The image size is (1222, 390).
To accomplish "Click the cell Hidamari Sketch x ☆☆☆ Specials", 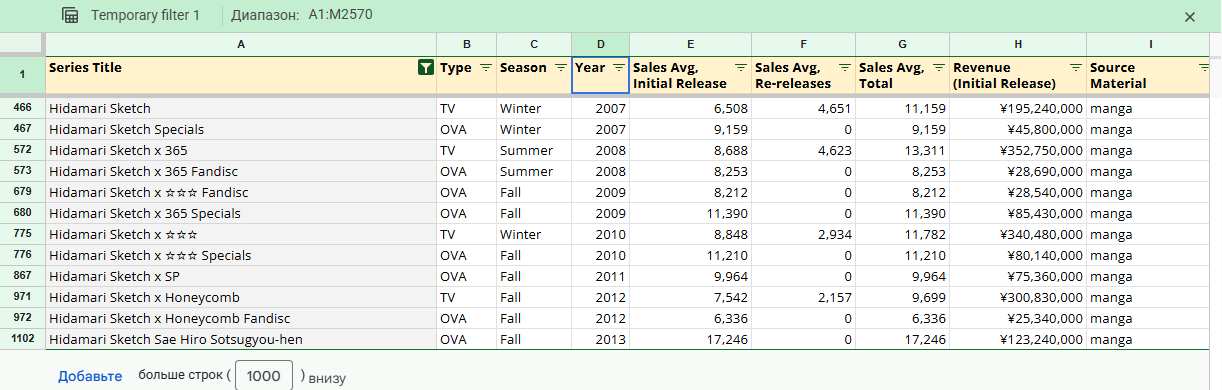I will 241,255.
